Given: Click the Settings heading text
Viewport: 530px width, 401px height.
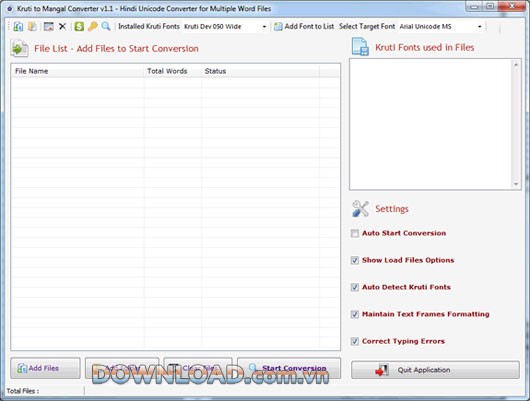Looking at the screenshot, I should [392, 209].
